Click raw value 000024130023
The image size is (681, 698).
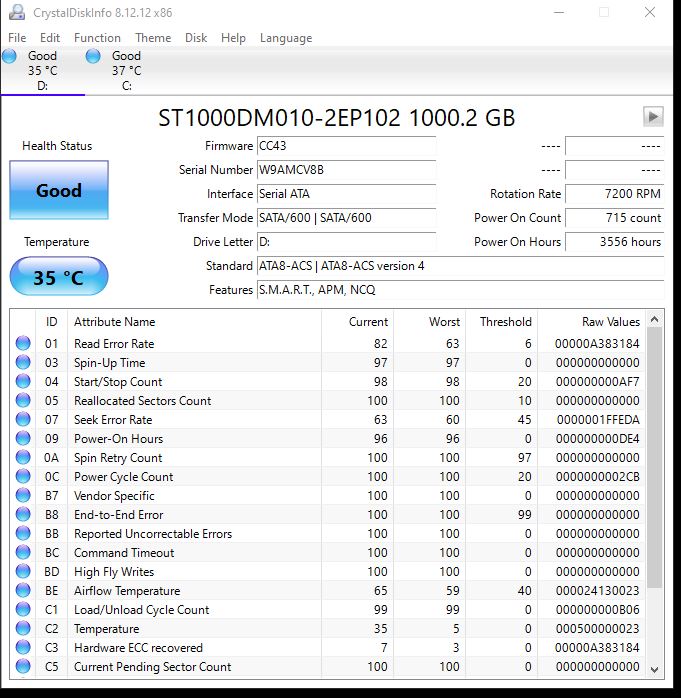(597, 591)
